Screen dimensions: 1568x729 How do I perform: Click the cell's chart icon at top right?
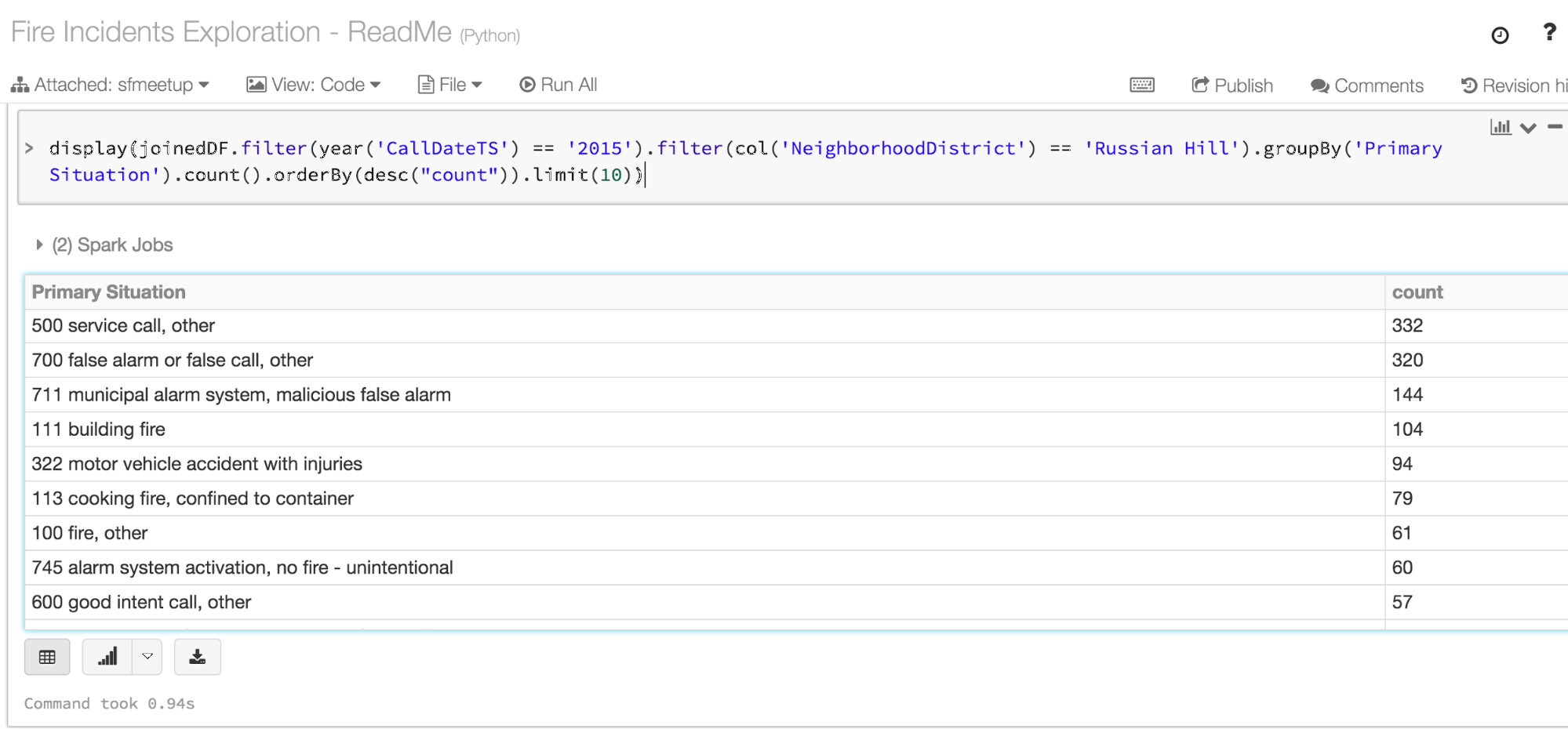(x=1500, y=127)
